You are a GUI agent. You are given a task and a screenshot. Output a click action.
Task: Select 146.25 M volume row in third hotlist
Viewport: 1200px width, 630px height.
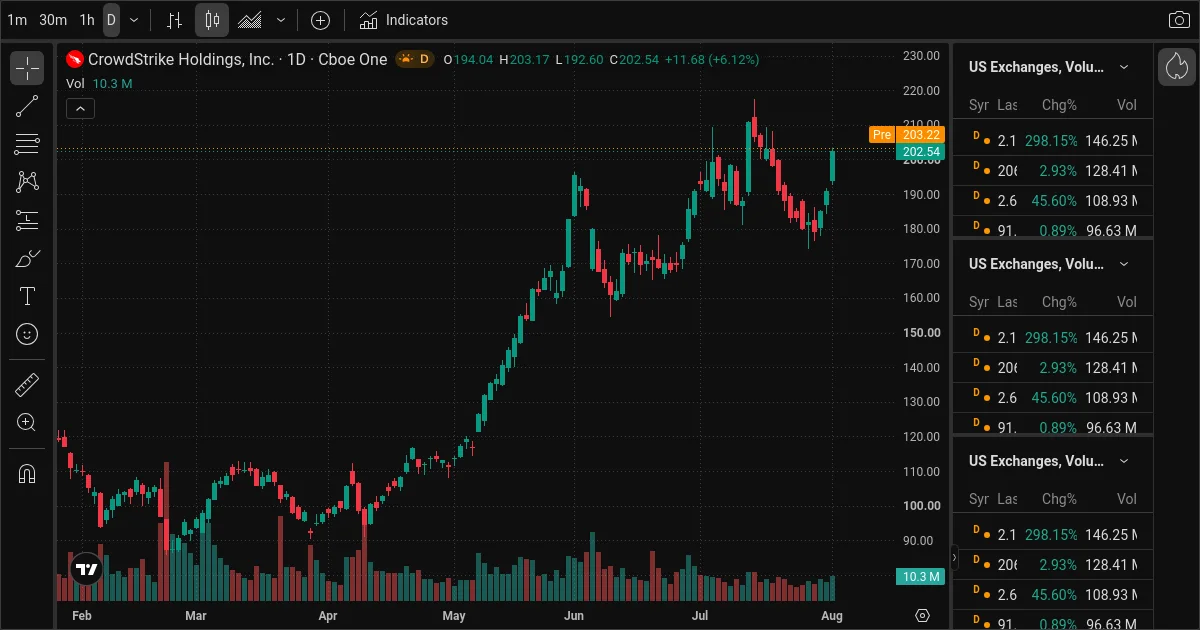[1053, 535]
